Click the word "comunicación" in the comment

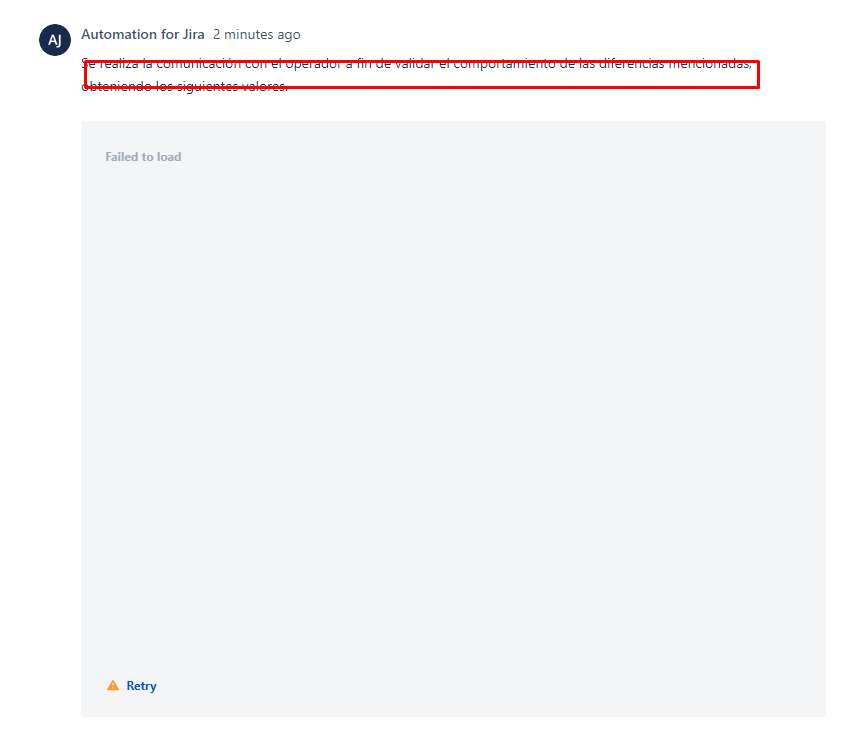(199, 64)
